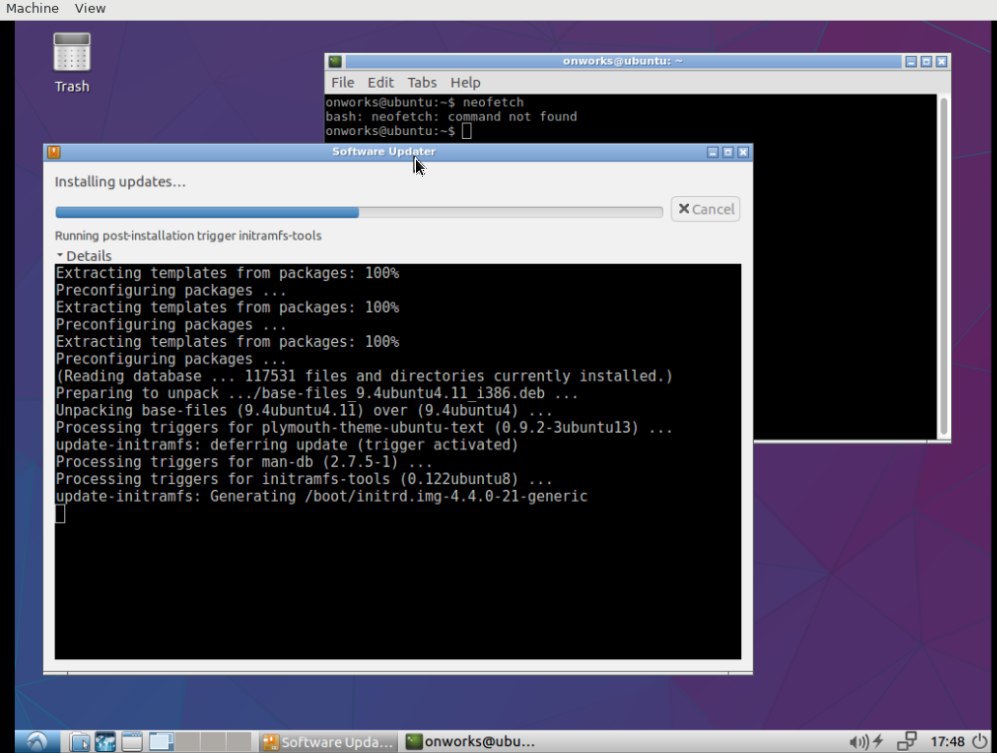Switch to onworks@ubu... taskbar entry
The height and width of the screenshot is (753, 997).
tap(471, 742)
